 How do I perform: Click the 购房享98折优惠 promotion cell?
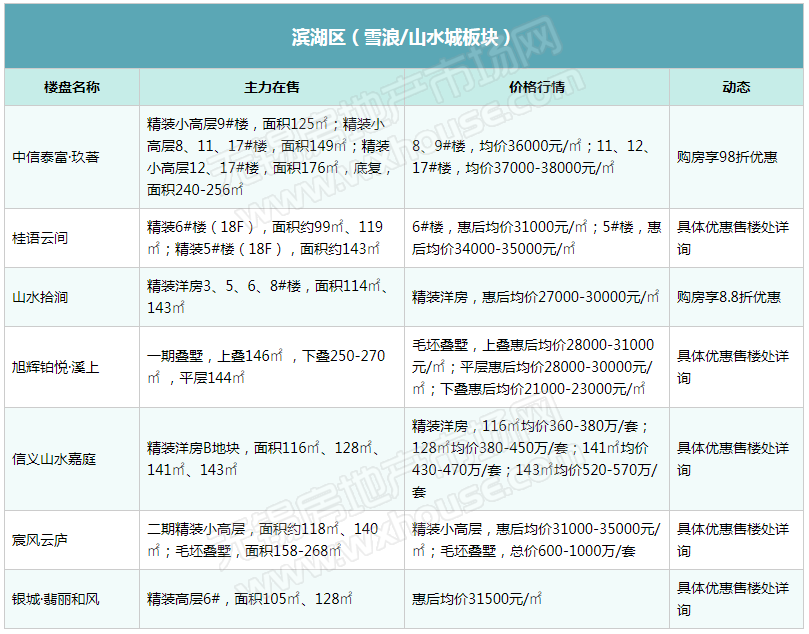click(x=727, y=157)
